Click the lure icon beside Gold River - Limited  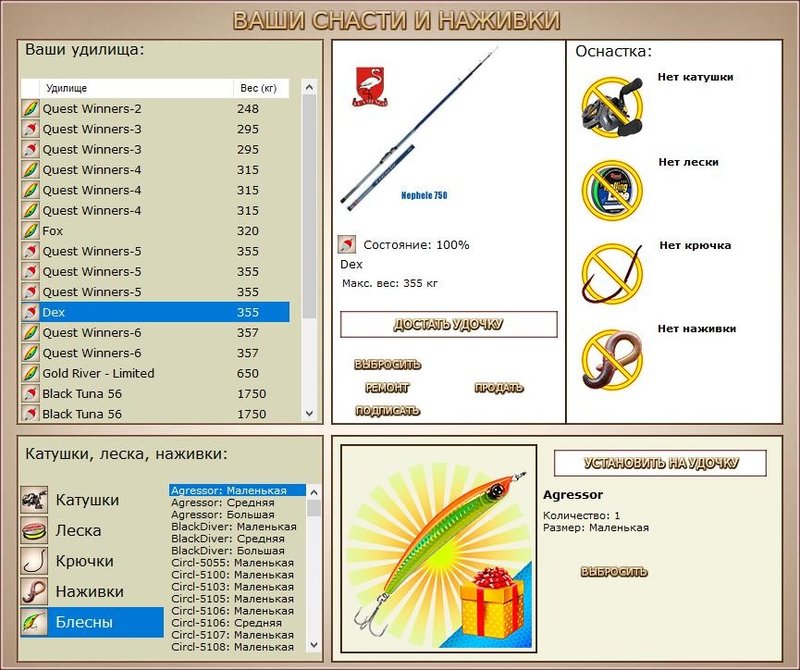pos(30,374)
